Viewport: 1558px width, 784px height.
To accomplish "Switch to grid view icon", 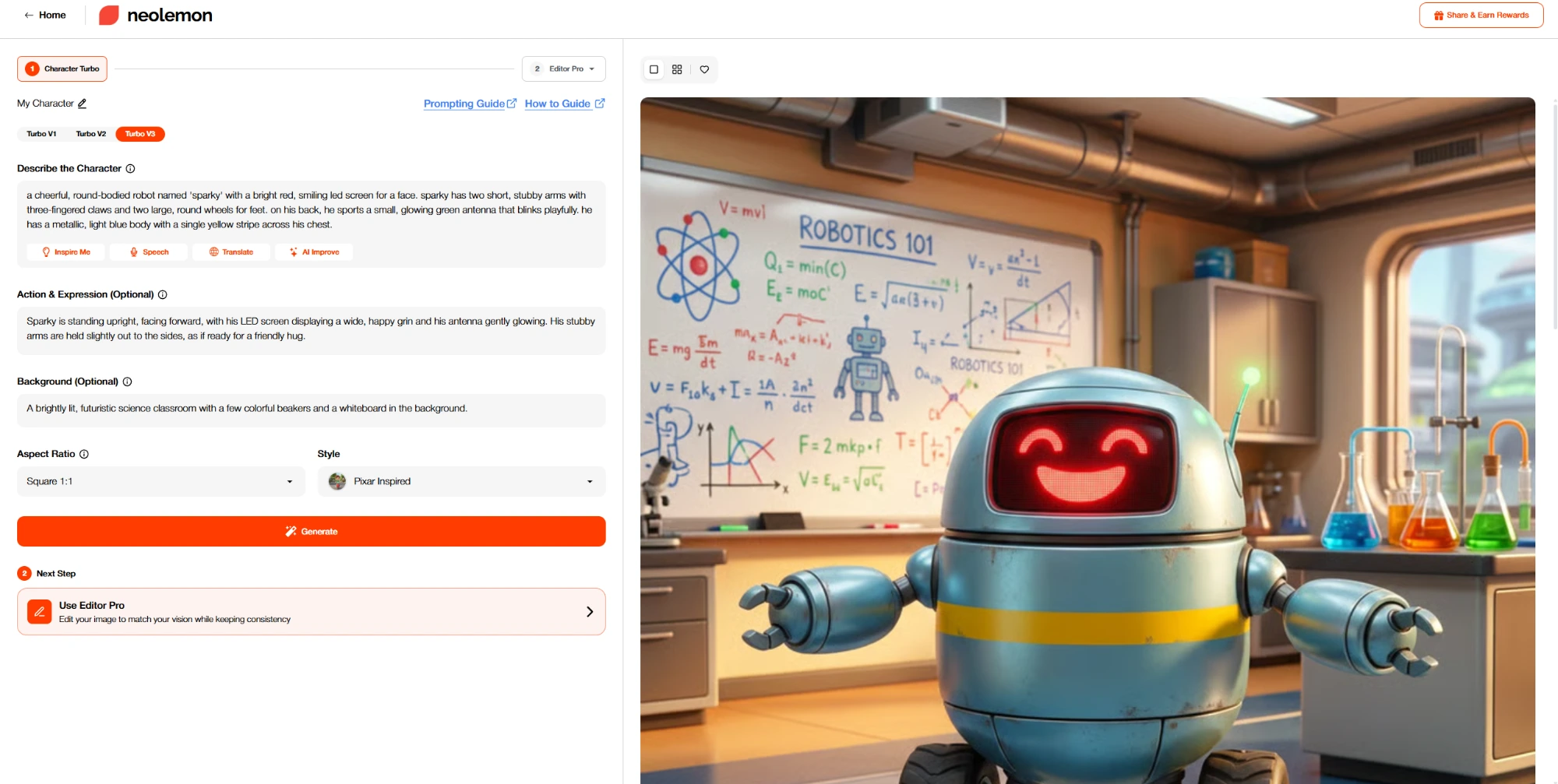I will [x=677, y=69].
